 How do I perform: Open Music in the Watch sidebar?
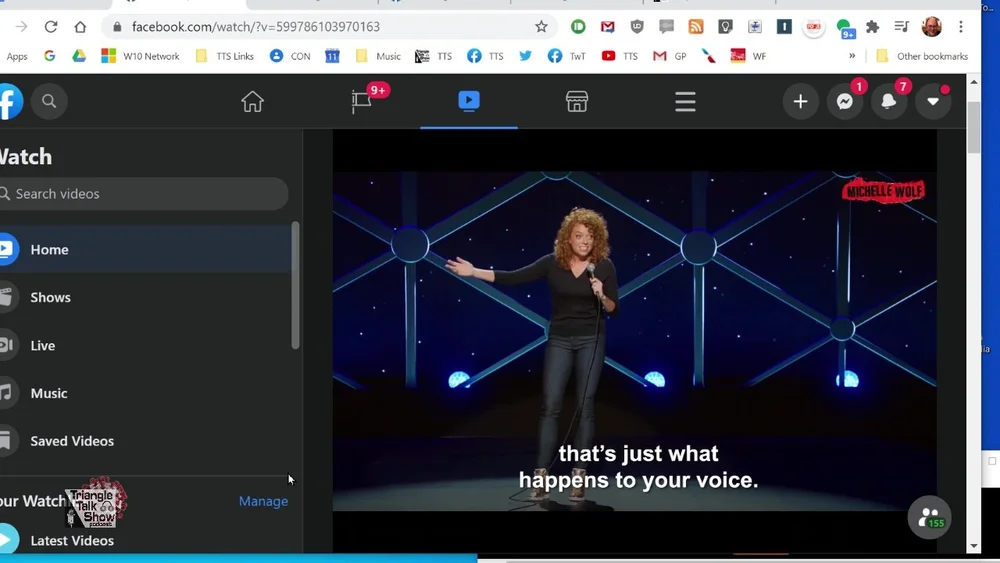(145, 393)
